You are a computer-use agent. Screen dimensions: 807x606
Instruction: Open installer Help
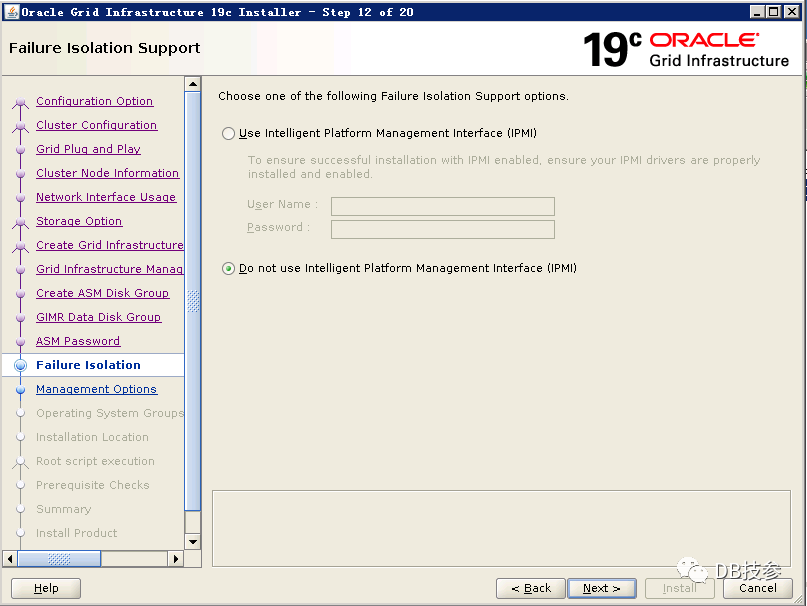click(46, 588)
